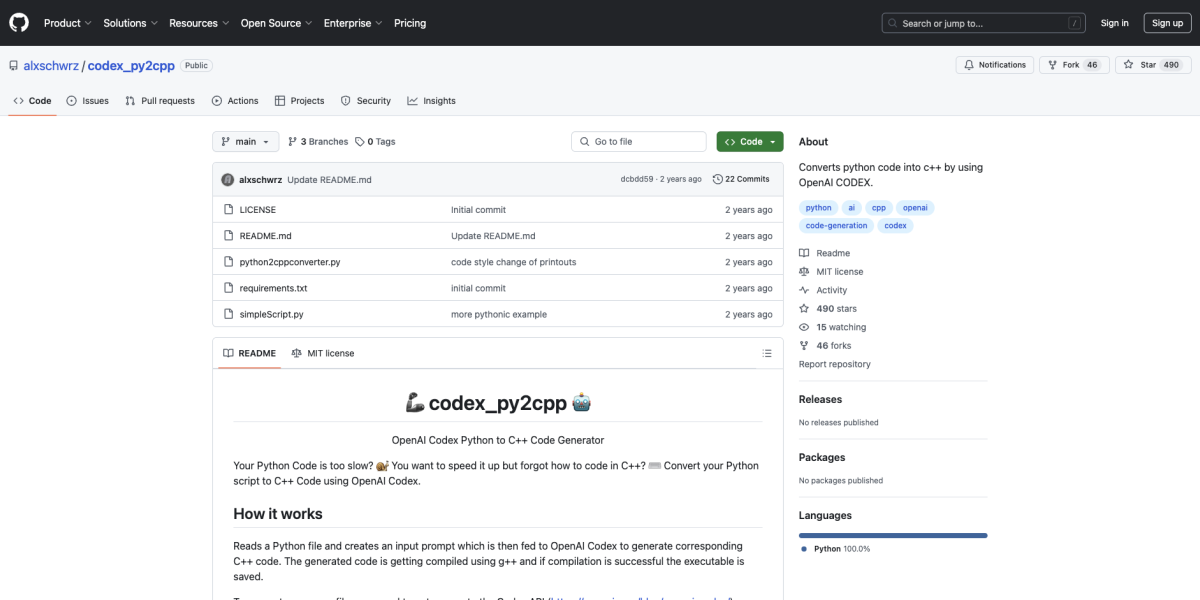Sign in to GitHub

click(1114, 22)
